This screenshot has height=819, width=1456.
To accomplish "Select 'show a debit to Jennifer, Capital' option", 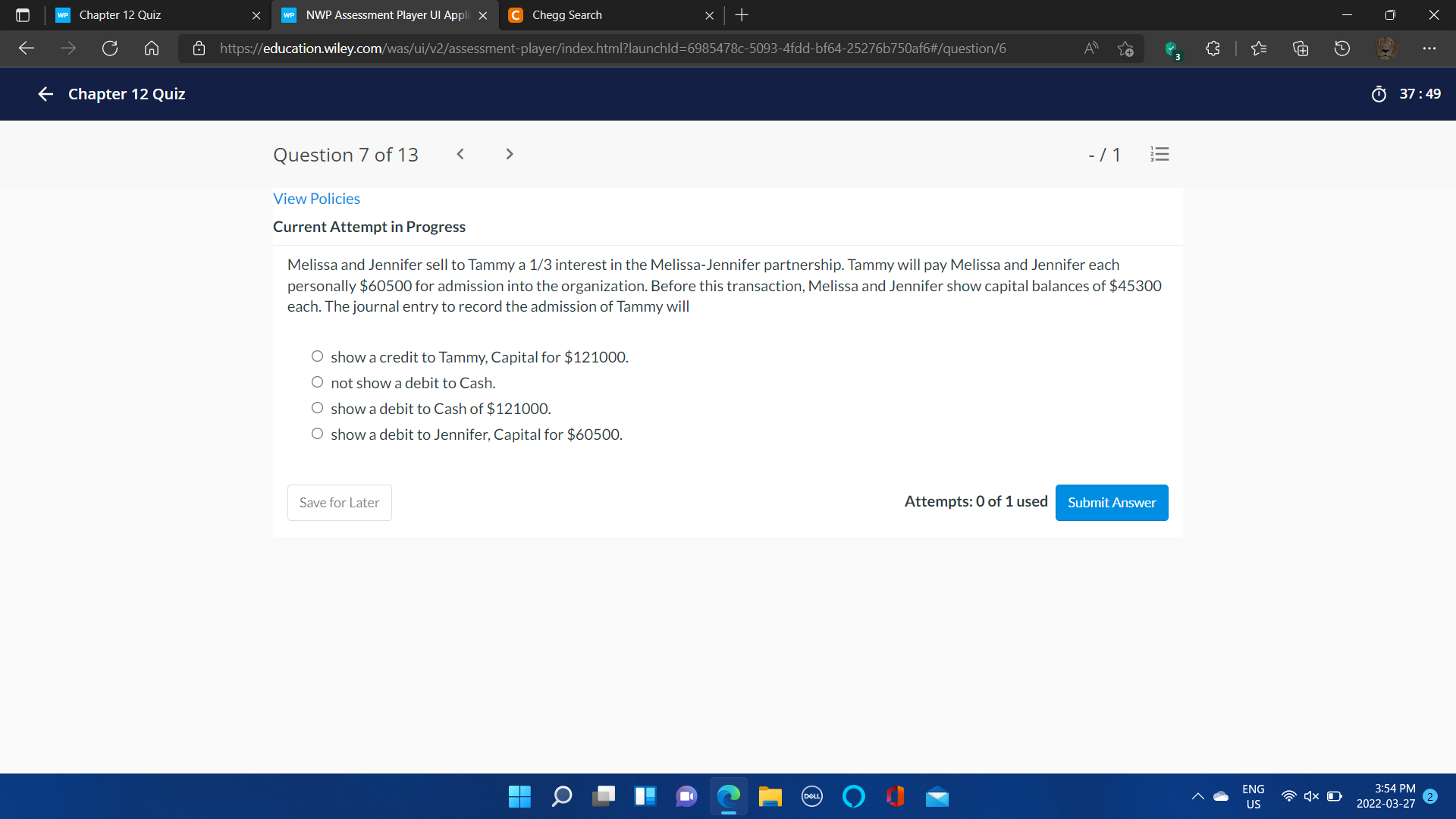I will pos(317,434).
